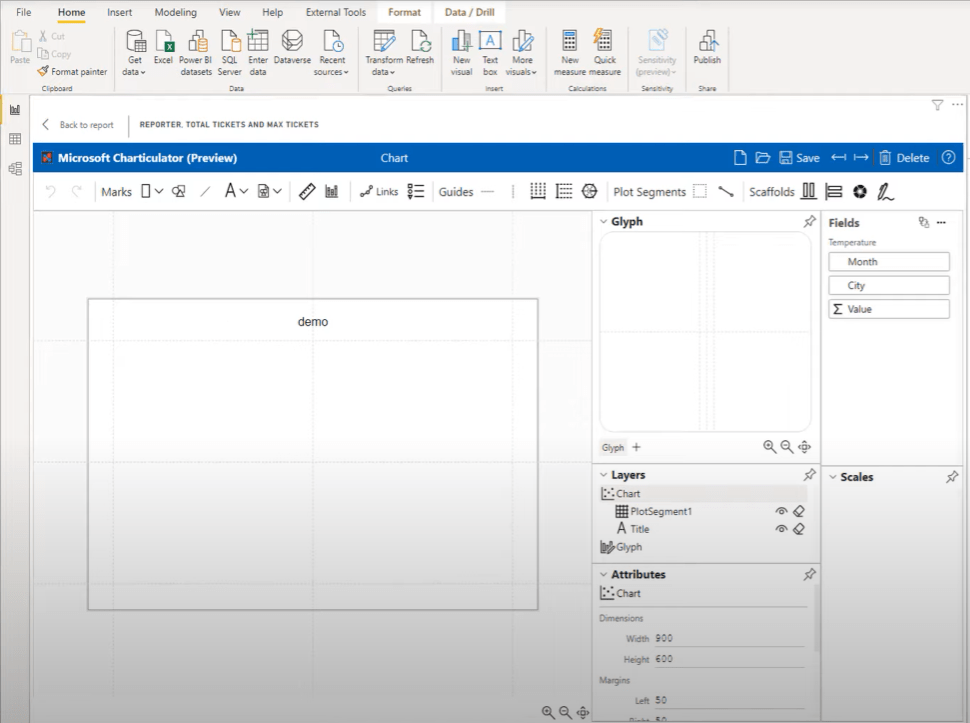Select the line mark tool
Viewport: 970px width, 723px height.
point(205,192)
